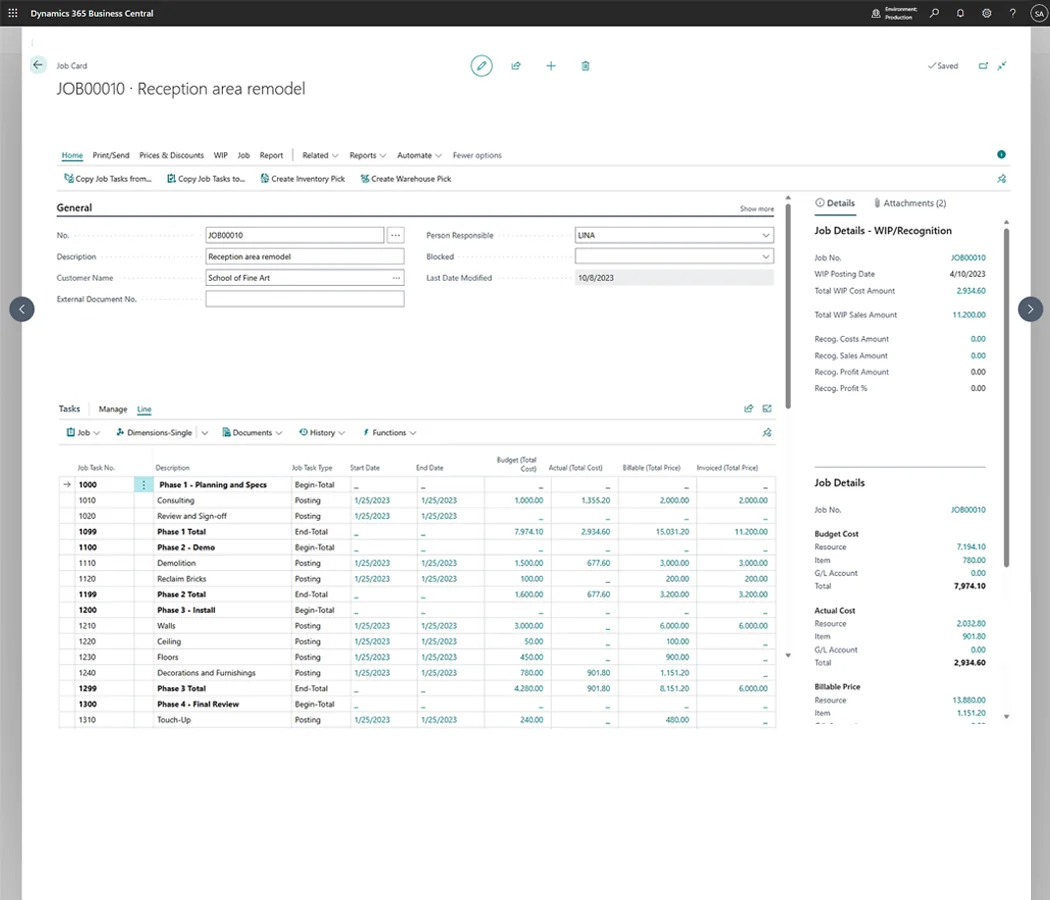The image size is (1050, 900).
Task: Switch to Attachments (2) tab
Action: click(x=910, y=203)
